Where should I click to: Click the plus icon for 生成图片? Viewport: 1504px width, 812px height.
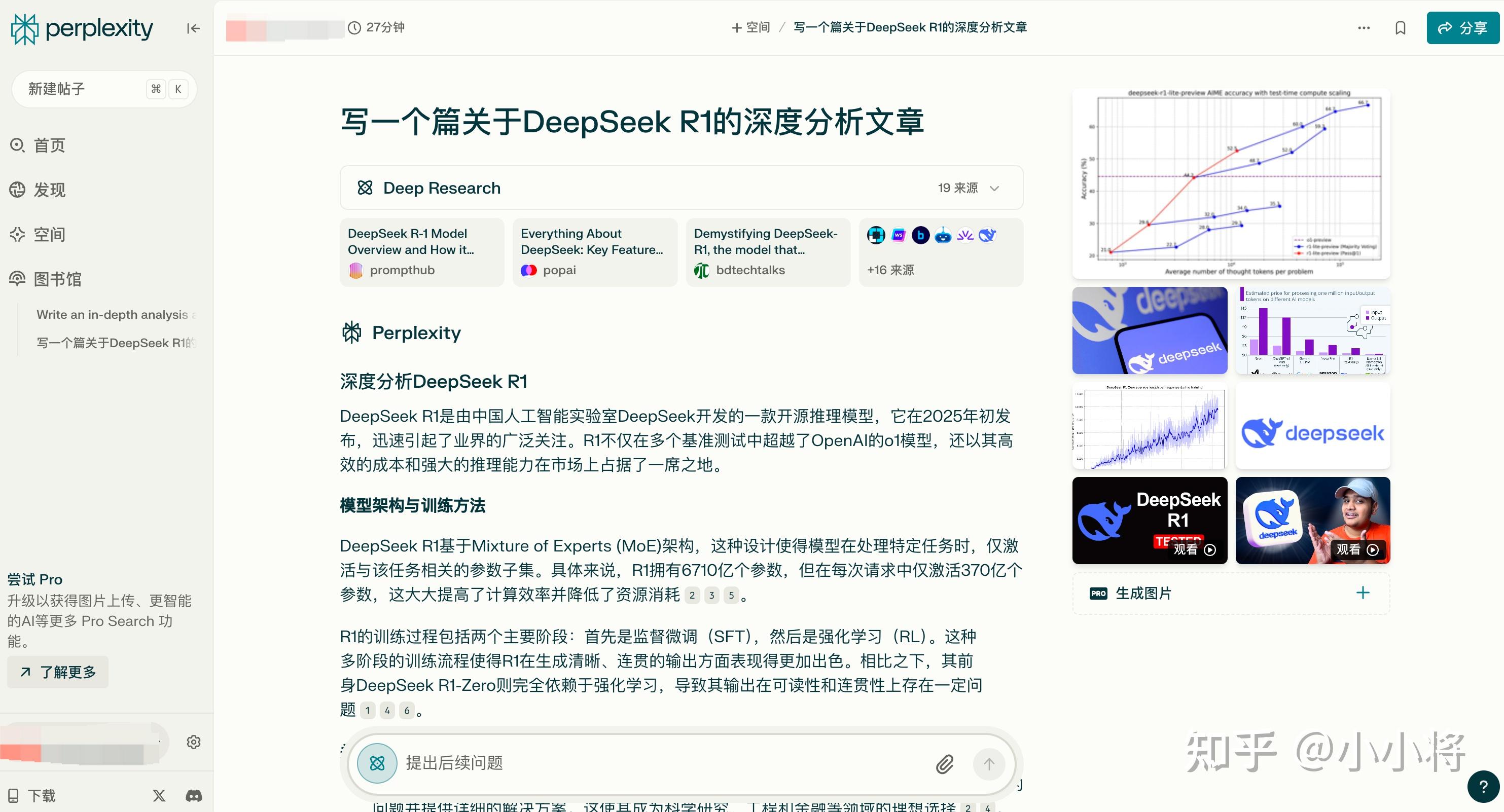[1363, 593]
